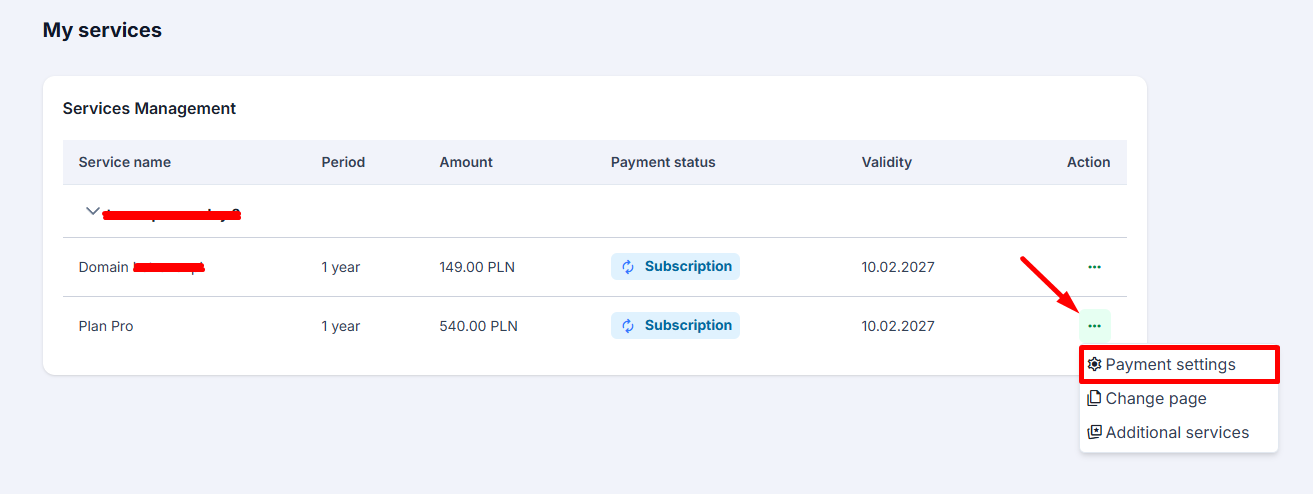Image resolution: width=1313 pixels, height=494 pixels.
Task: Click the refresh icon in the Domain Subscription badge
Action: point(628,267)
